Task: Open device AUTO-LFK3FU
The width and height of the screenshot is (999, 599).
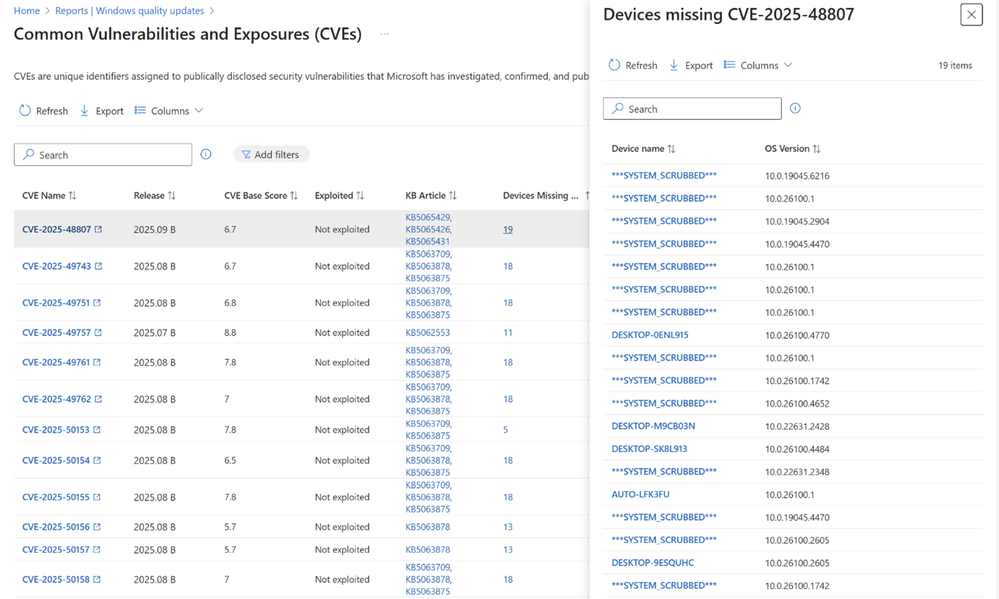Action: coord(640,494)
